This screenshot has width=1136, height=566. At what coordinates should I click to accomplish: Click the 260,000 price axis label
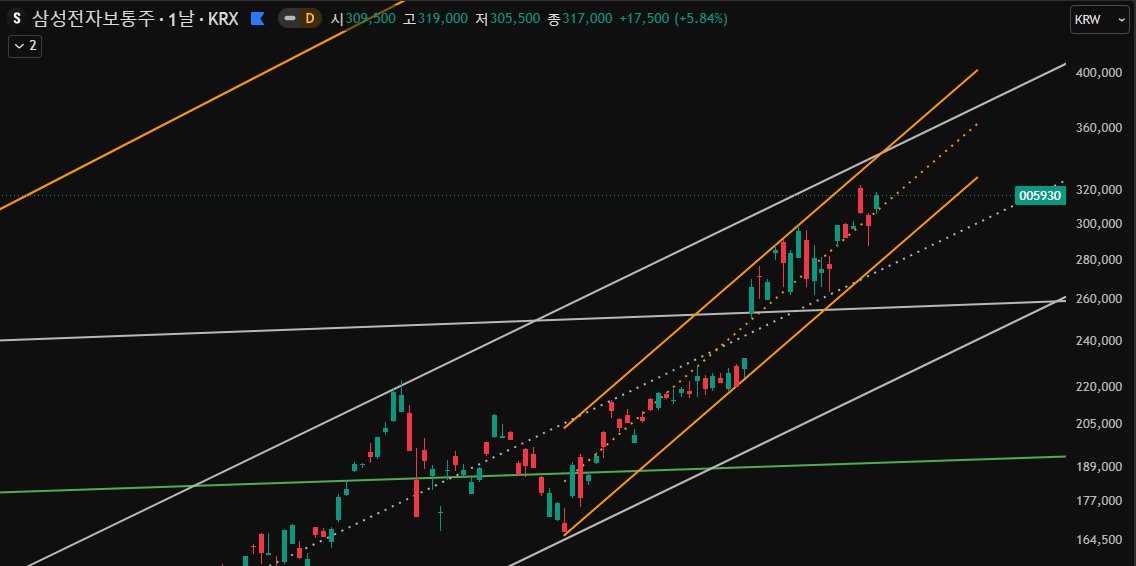pyautogui.click(x=1098, y=299)
